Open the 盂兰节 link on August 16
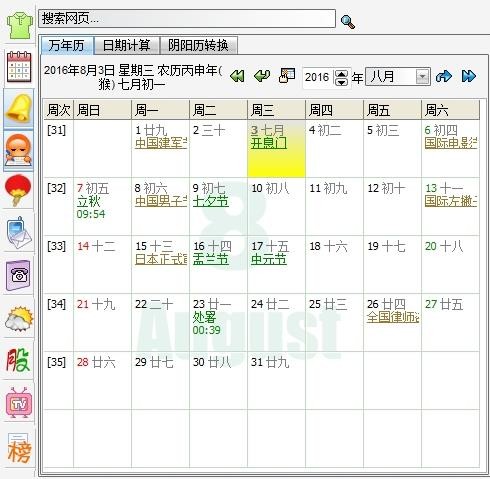This screenshot has width=490, height=479. 211,259
